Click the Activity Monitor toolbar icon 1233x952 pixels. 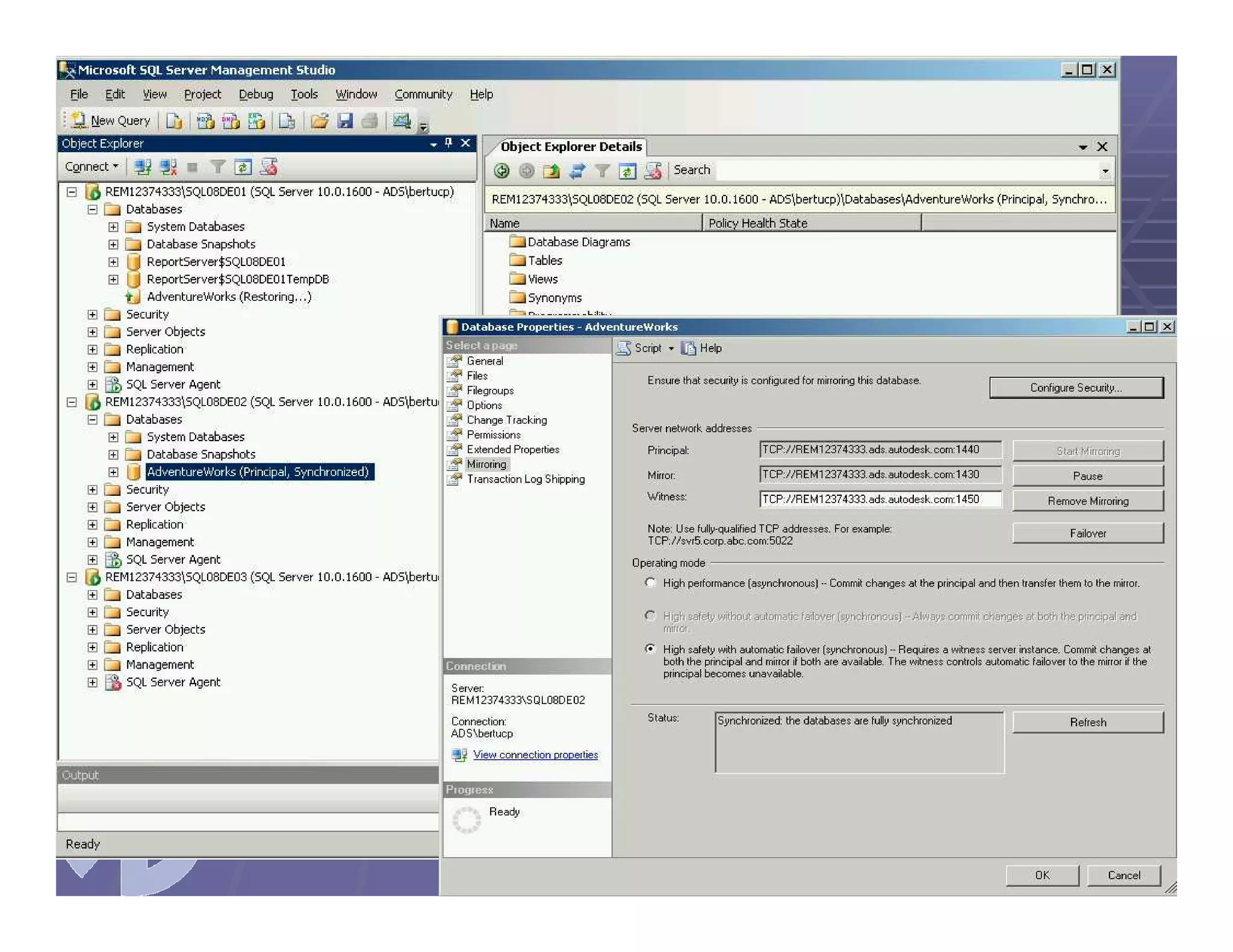click(402, 121)
